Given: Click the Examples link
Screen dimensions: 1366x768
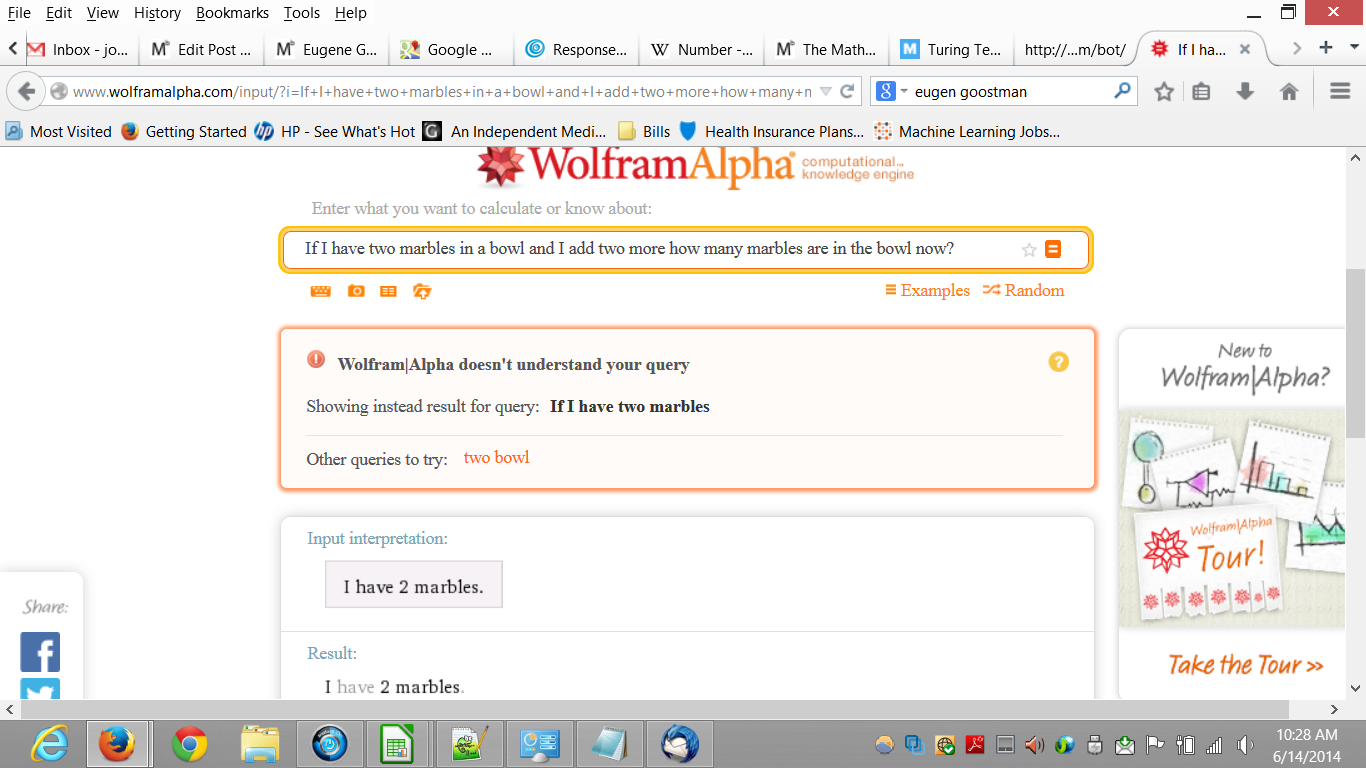Looking at the screenshot, I should [x=927, y=290].
